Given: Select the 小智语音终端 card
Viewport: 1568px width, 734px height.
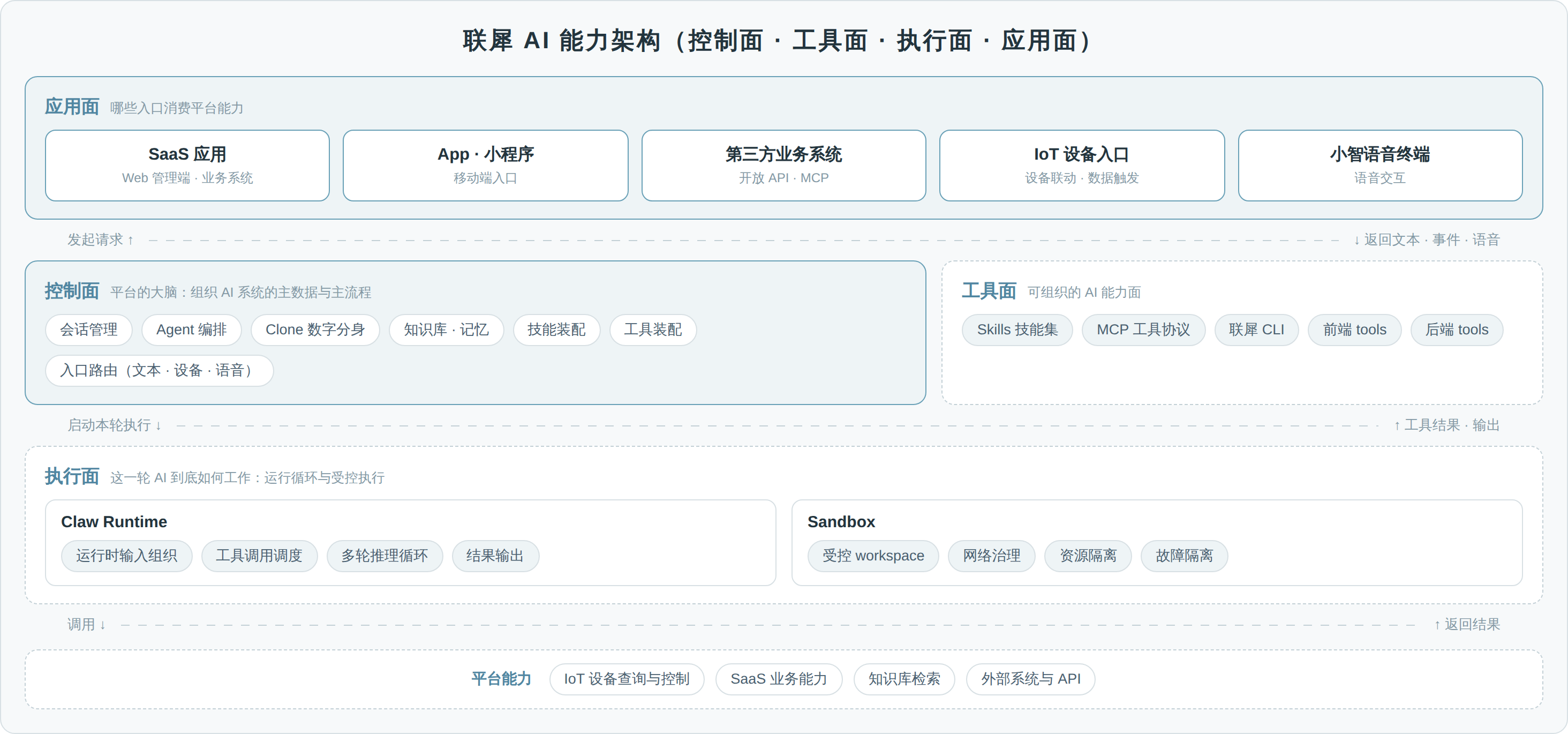Looking at the screenshot, I should pos(1380,165).
